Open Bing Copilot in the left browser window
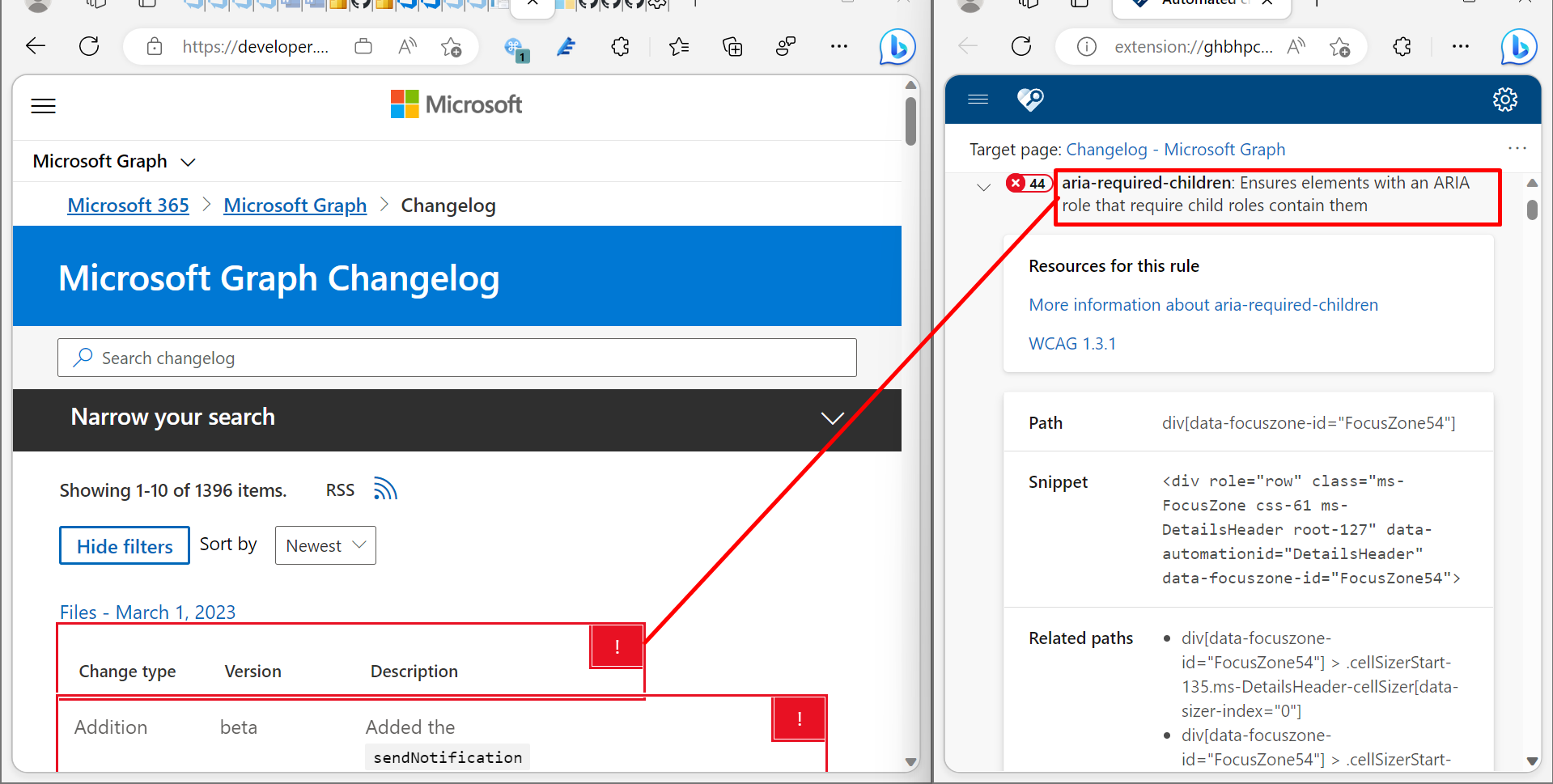This screenshot has width=1553, height=784. (x=897, y=46)
